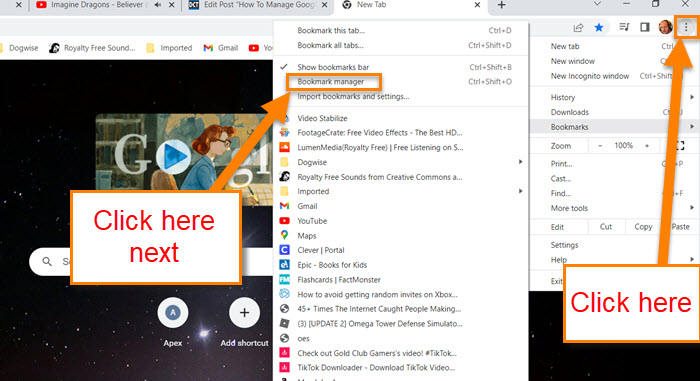
Task: Play the Google Doodle video thumbnail
Action: click(x=173, y=157)
